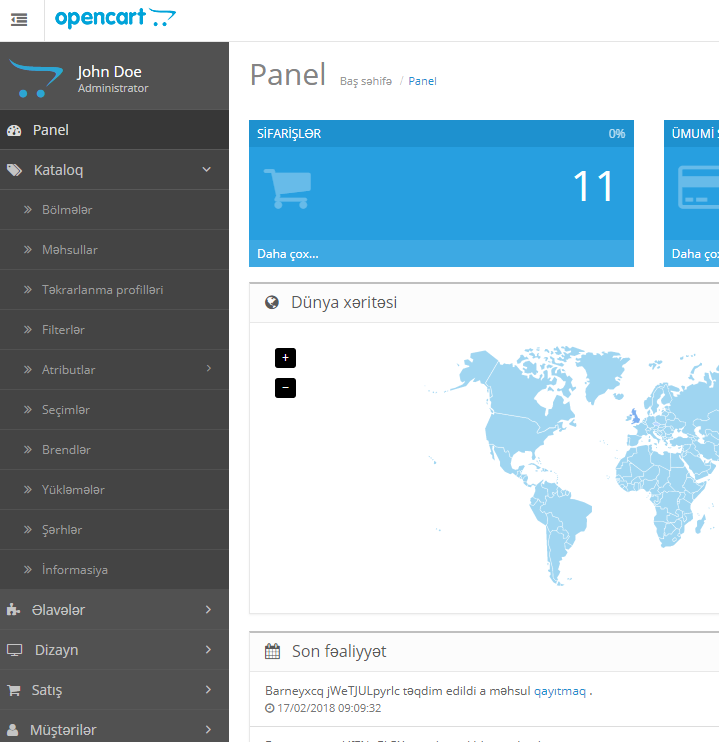The image size is (719, 742).
Task: Click the qayıtmaq link in recent activity
Action: click(x=560, y=691)
